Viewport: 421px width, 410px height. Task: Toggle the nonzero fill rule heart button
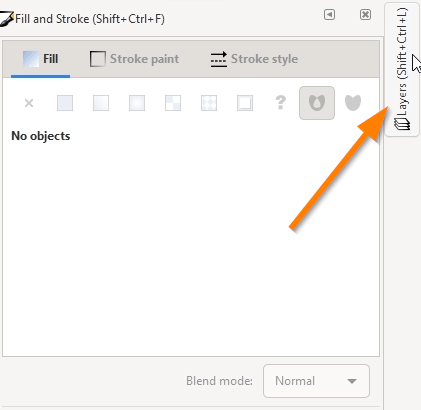pyautogui.click(x=353, y=103)
